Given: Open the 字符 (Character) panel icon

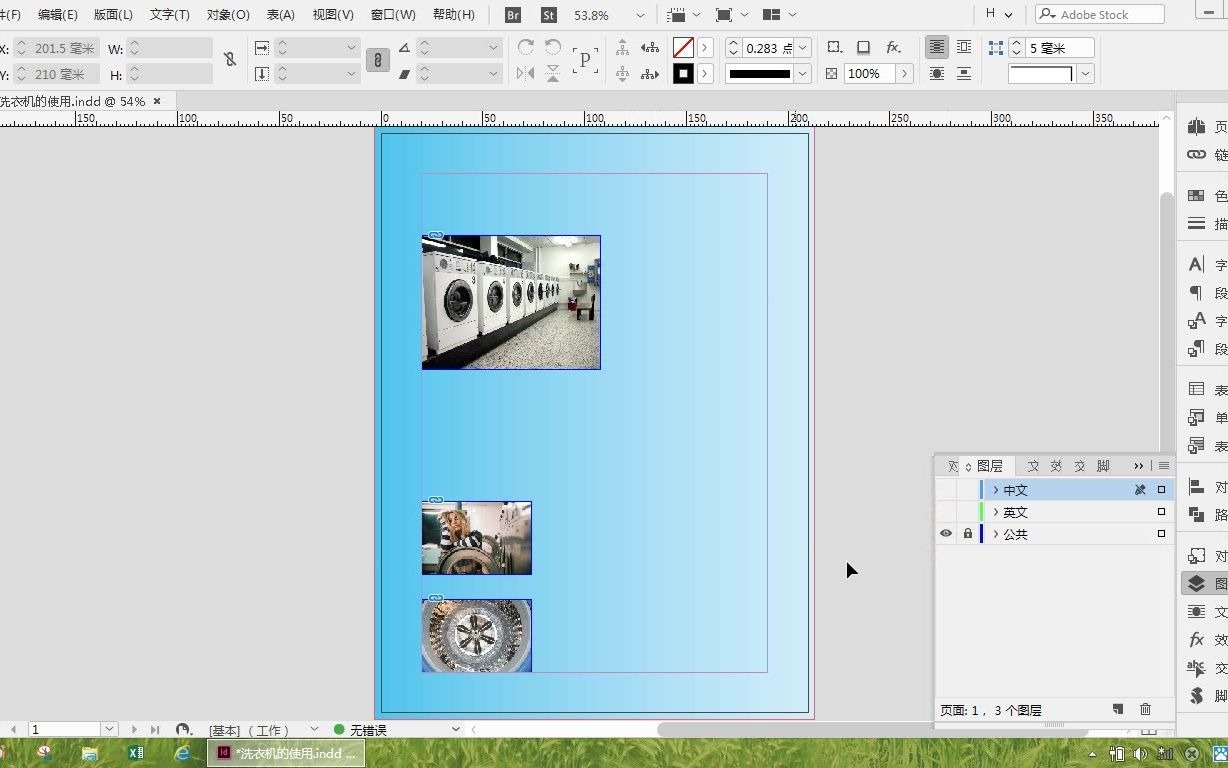Looking at the screenshot, I should (1197, 262).
